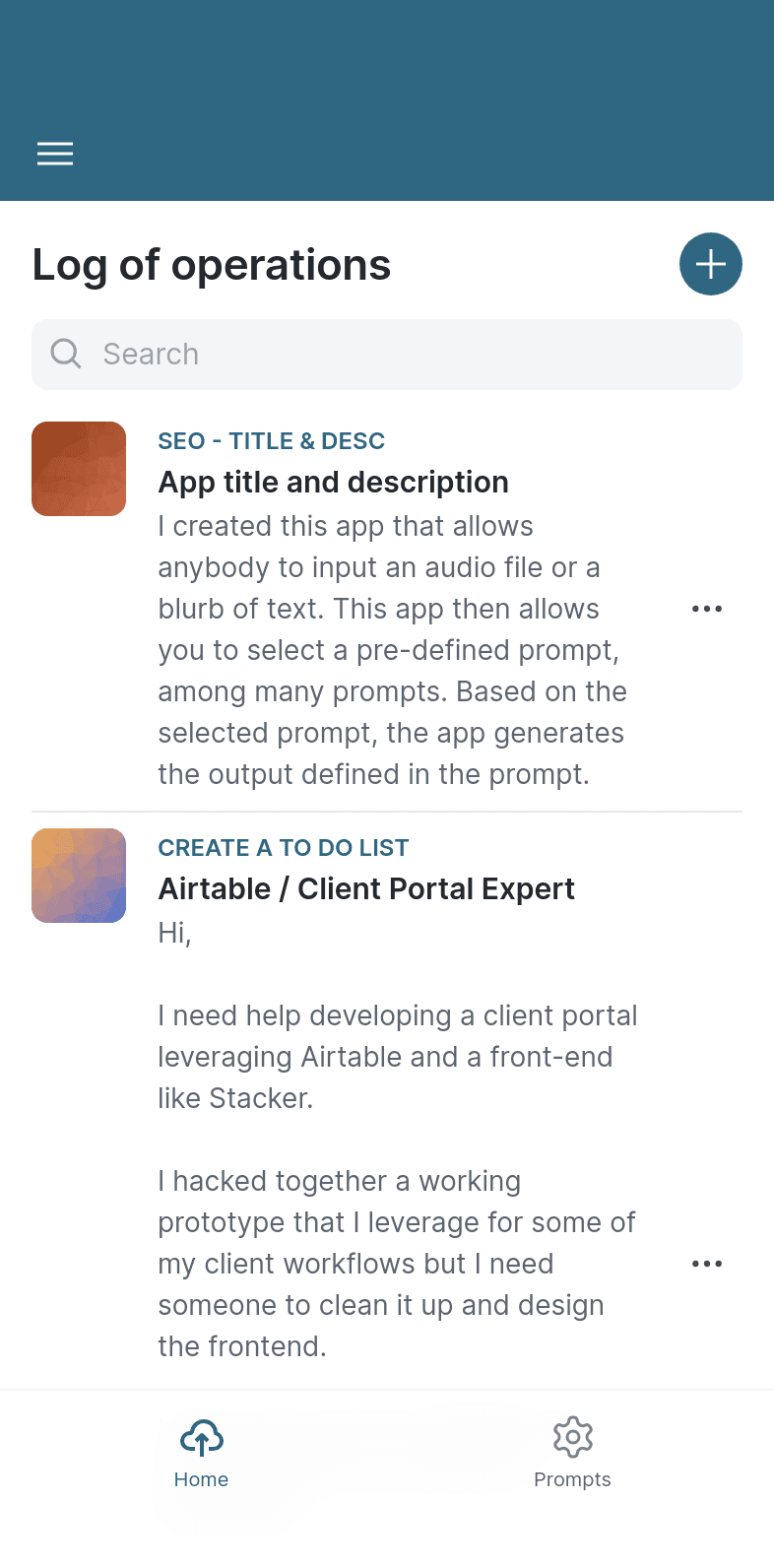Open the orange thumbnail of SEO entry
Screen dimensions: 774x1568
[x=79, y=469]
